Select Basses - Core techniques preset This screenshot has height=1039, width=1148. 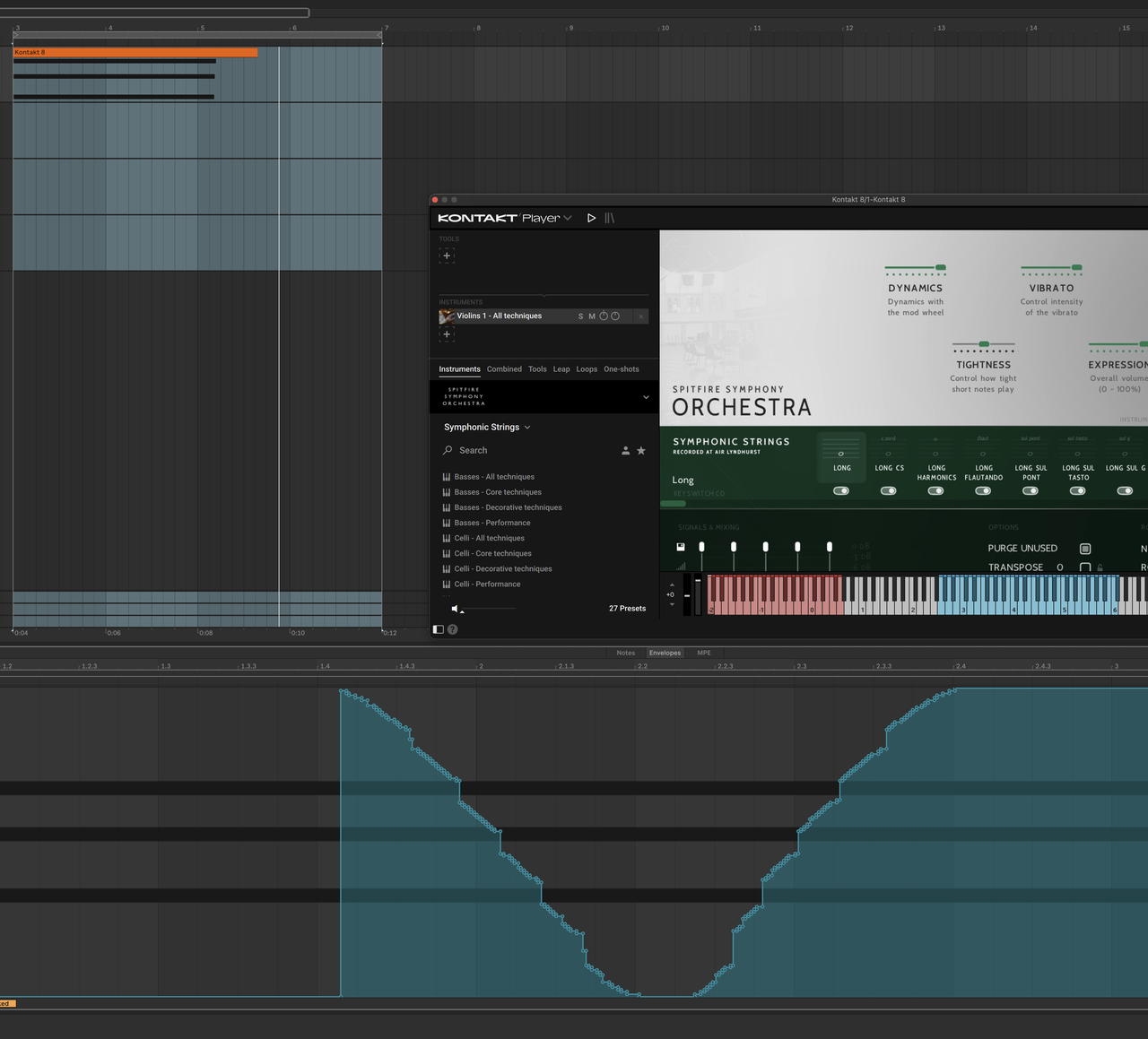pos(498,492)
